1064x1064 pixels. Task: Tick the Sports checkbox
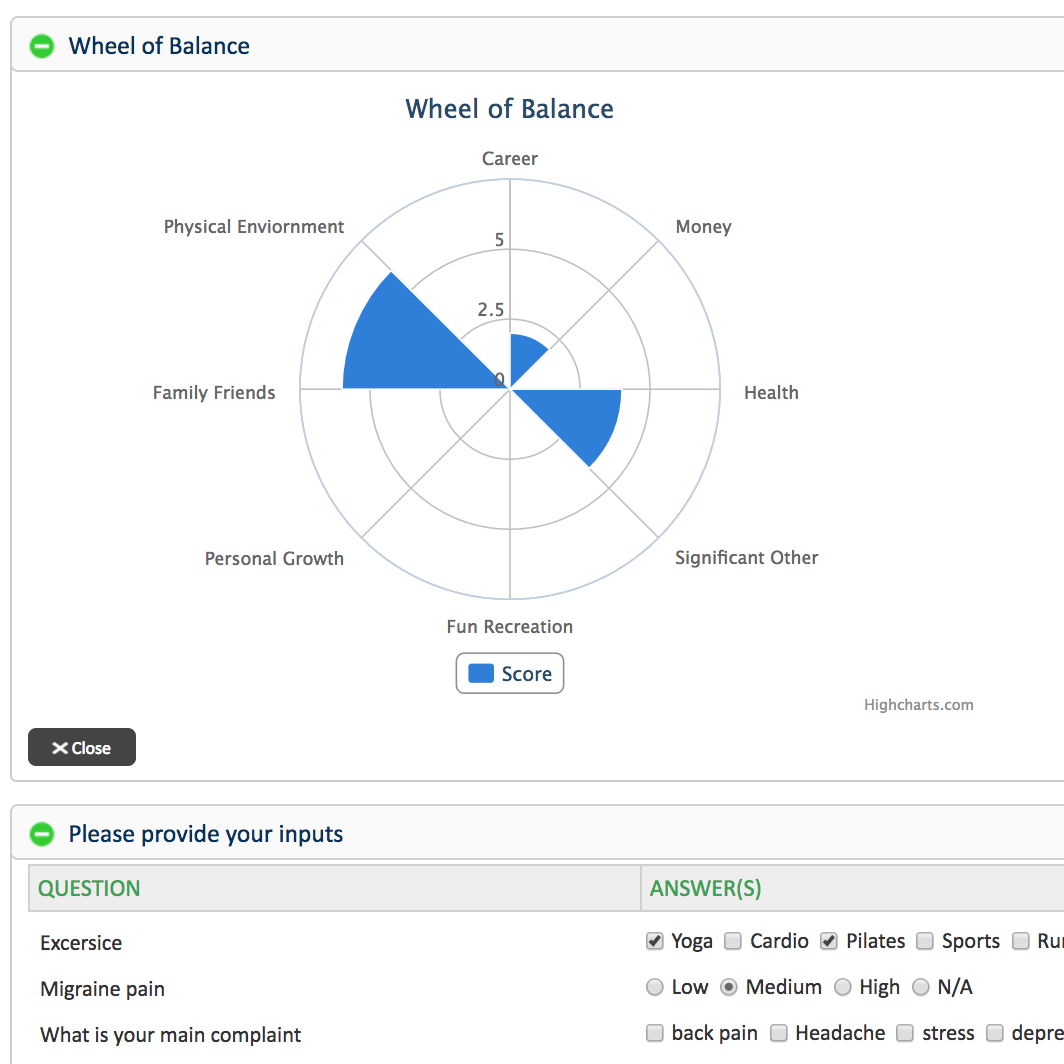click(x=925, y=941)
